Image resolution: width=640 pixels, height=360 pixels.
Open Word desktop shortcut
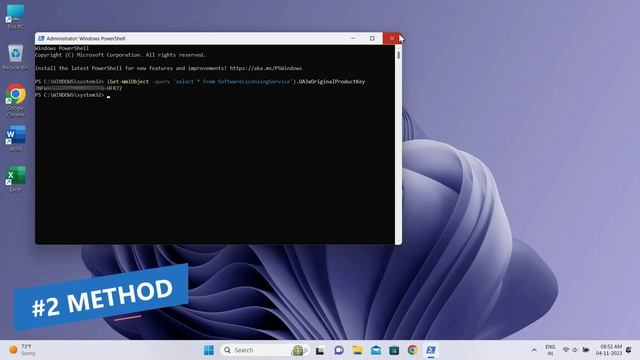16,139
